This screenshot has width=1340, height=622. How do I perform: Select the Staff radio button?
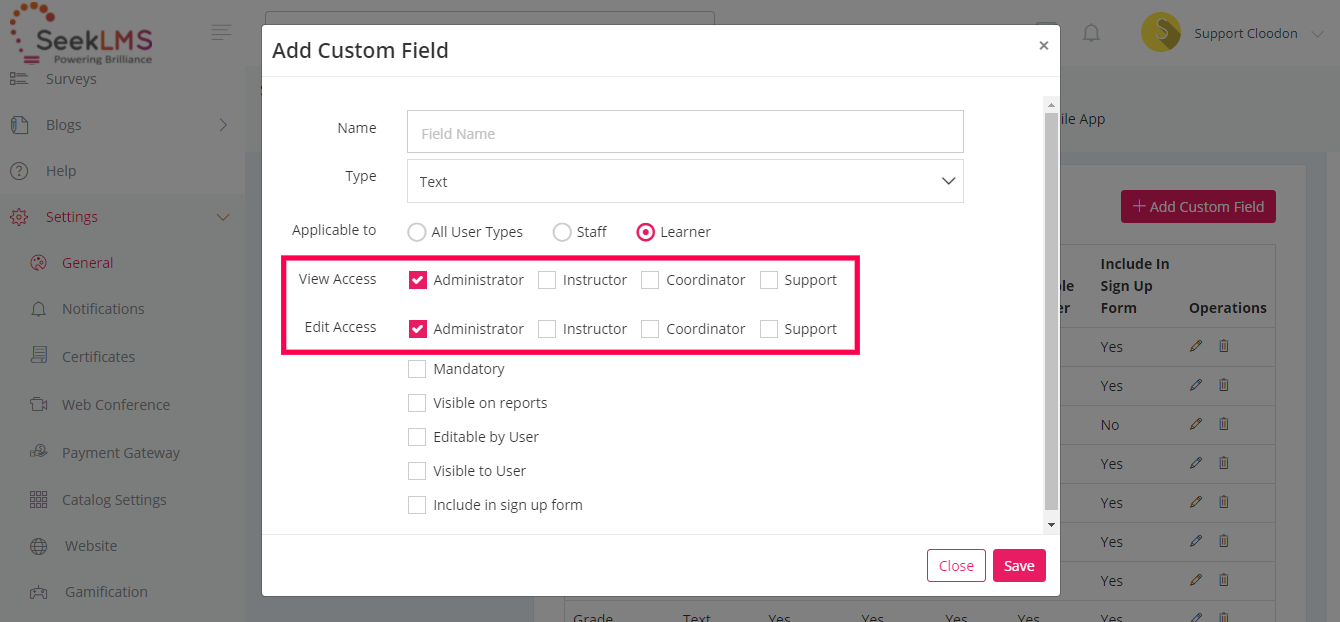tap(562, 232)
